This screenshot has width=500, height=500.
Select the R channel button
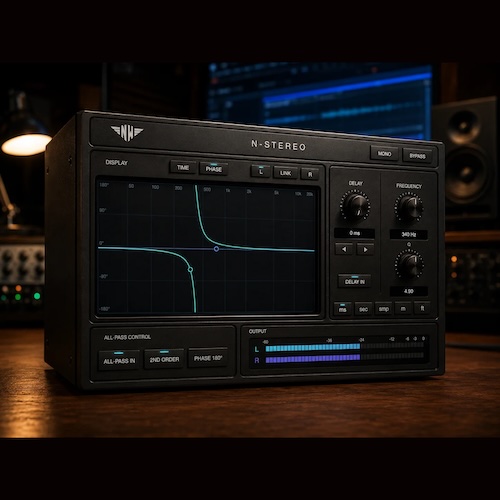tap(310, 174)
